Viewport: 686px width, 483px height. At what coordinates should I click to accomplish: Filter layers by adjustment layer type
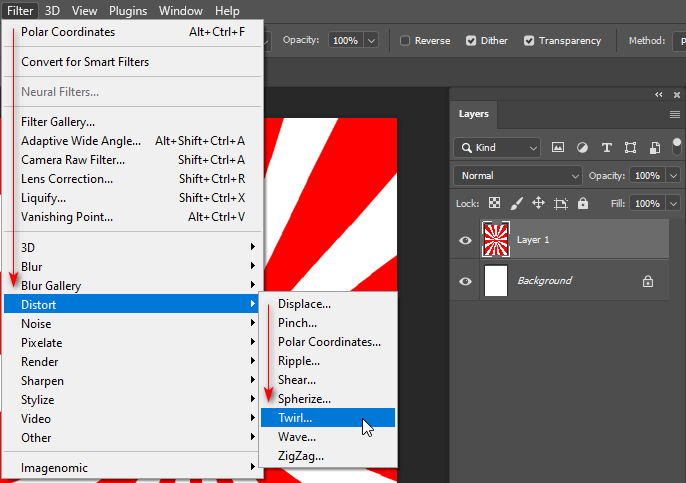582,147
